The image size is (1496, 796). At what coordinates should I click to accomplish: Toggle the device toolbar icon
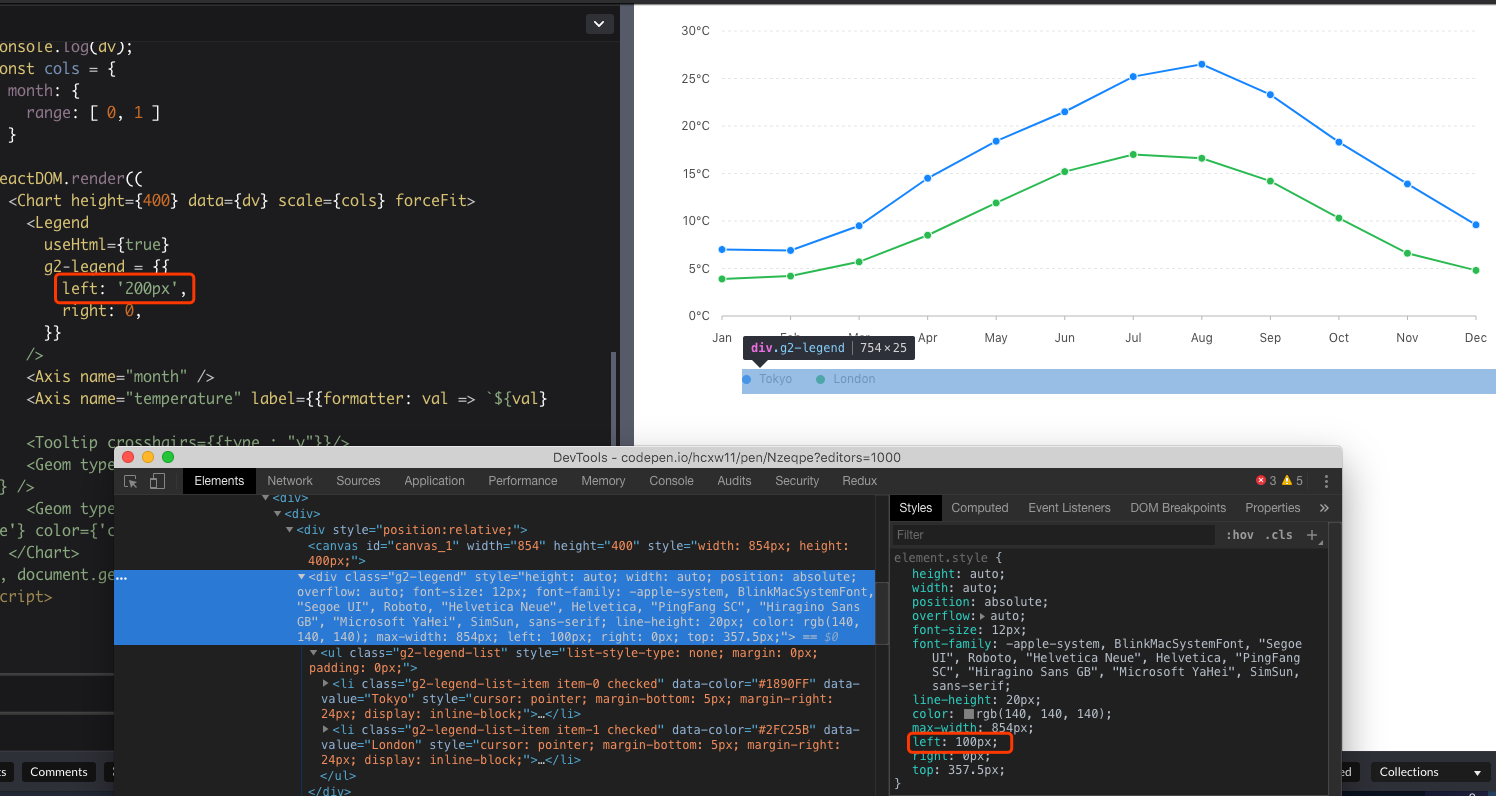coord(158,481)
